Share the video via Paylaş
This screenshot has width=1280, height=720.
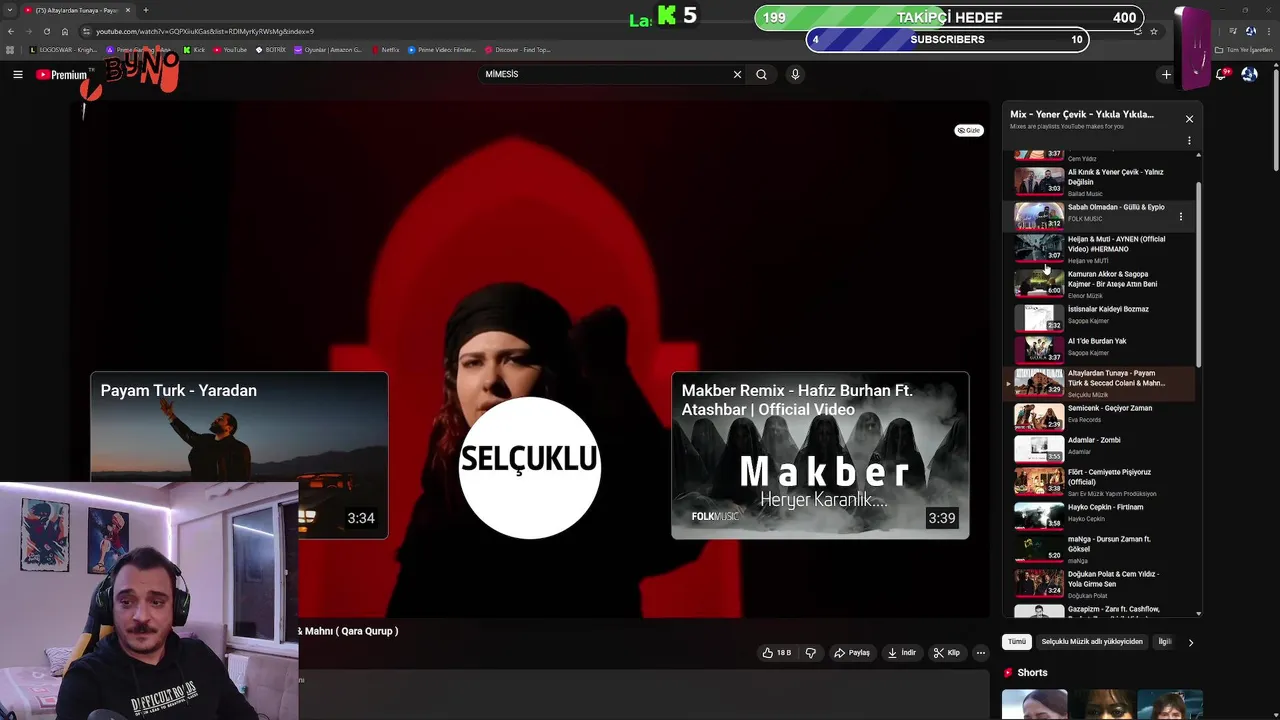click(x=852, y=653)
